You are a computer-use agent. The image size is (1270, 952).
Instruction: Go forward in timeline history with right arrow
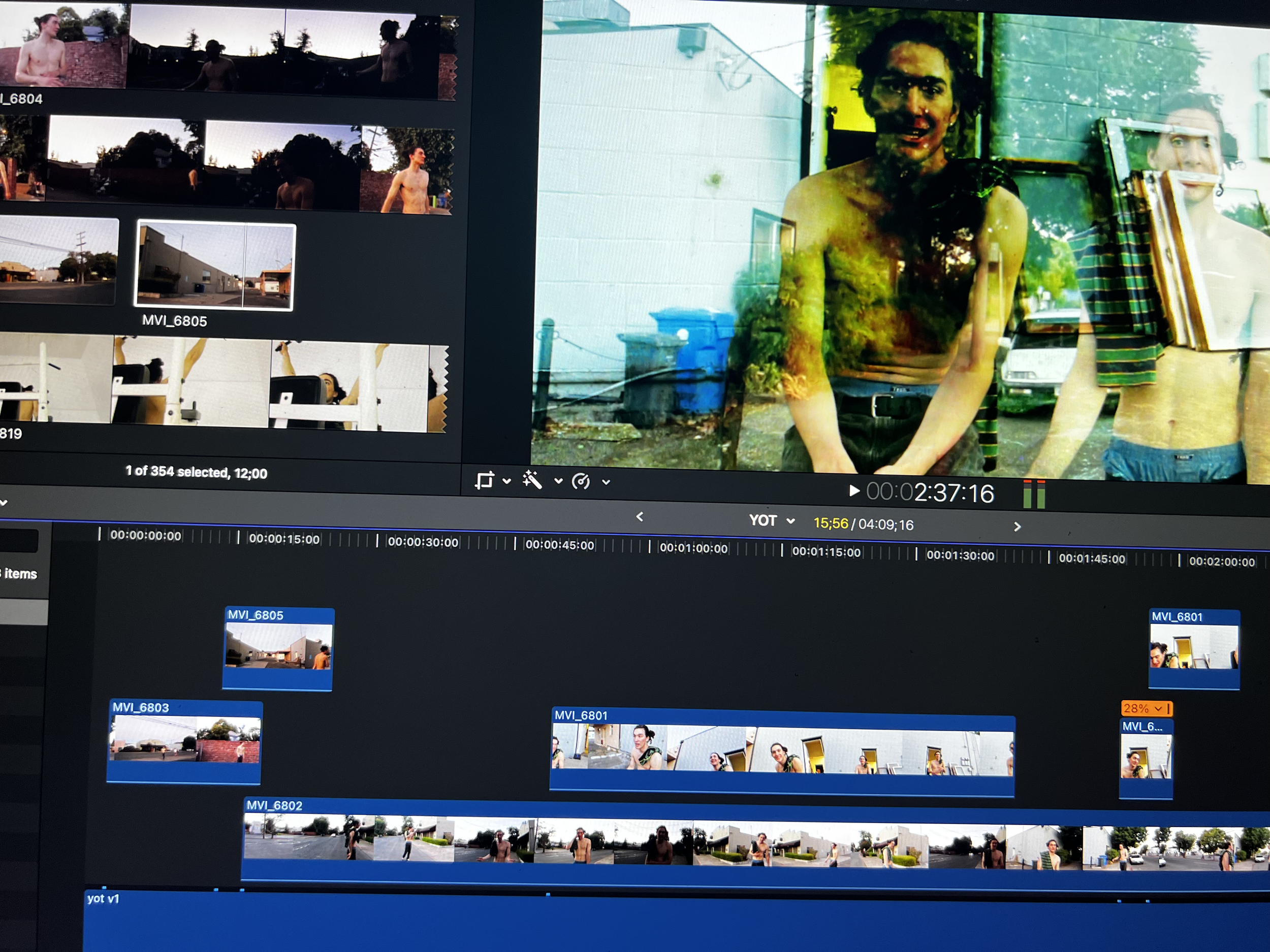coord(1017,526)
